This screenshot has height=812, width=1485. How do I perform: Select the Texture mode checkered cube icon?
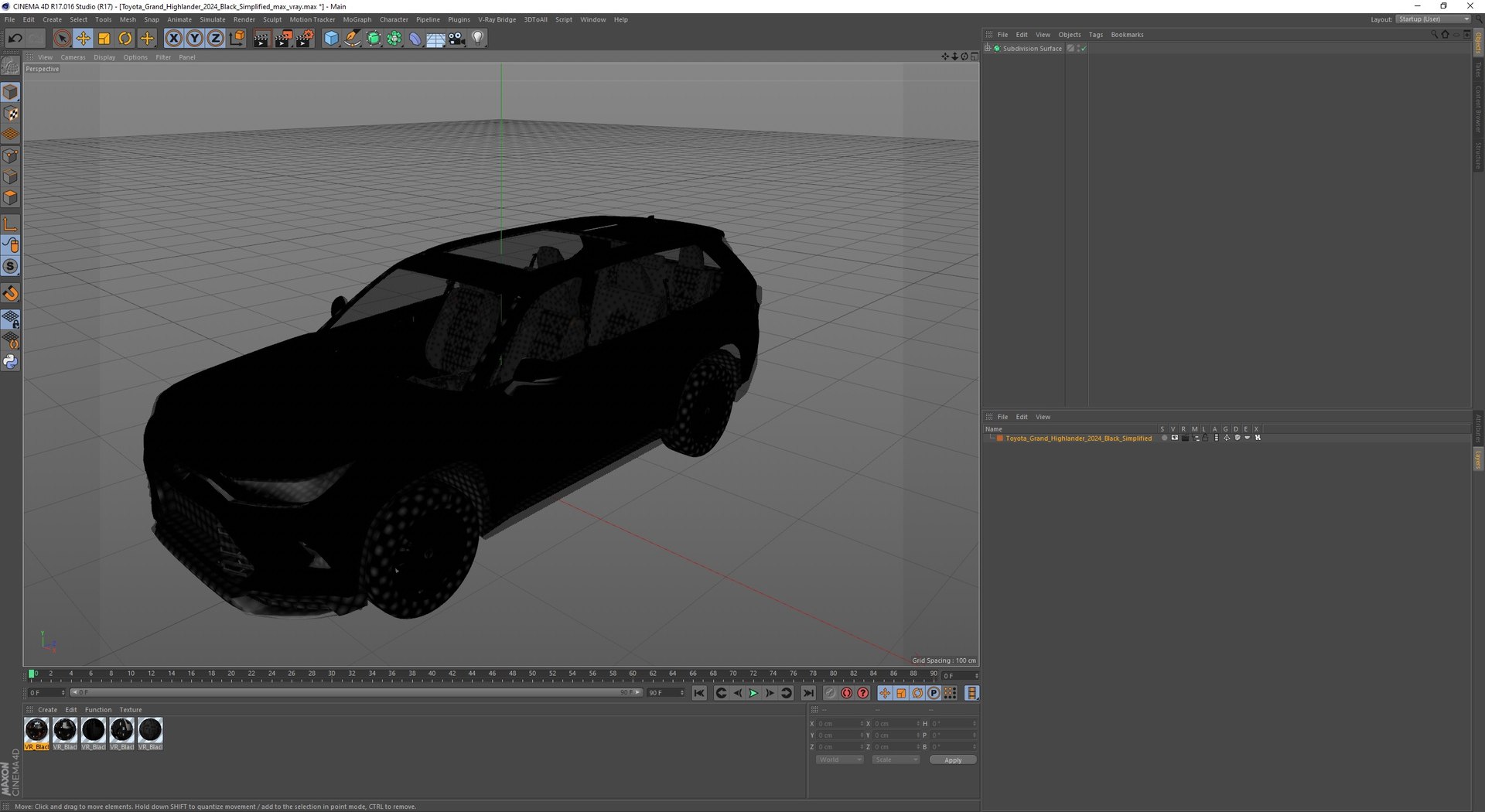(11, 114)
